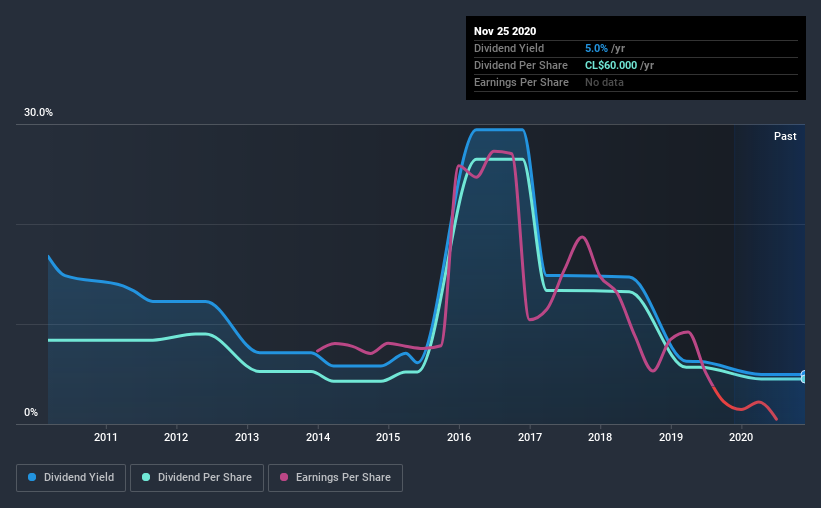Click the Dividend Per Share tooltip row label
This screenshot has width=821, height=508.
(520, 65)
